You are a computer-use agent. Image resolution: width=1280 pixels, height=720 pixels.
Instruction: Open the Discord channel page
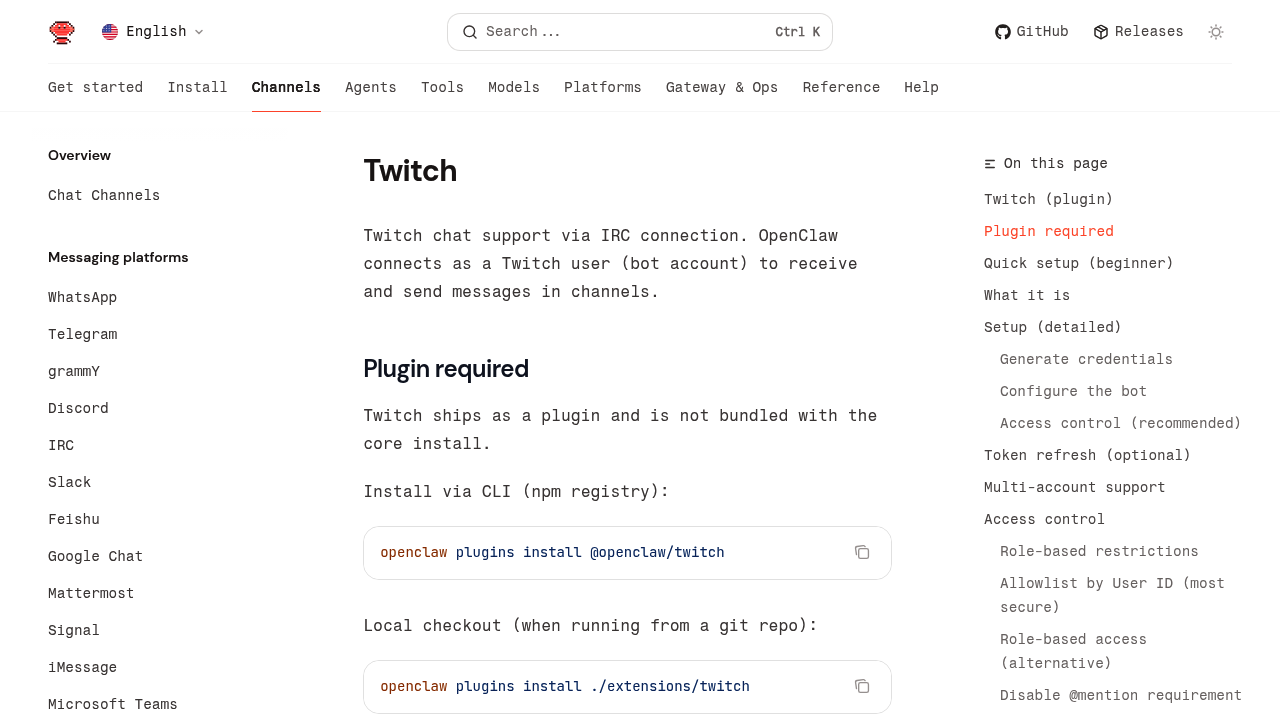pyautogui.click(x=78, y=408)
